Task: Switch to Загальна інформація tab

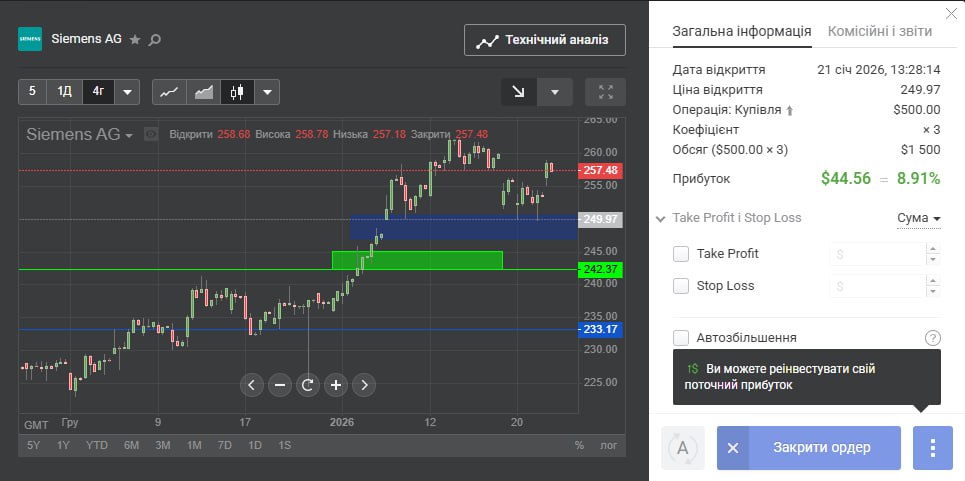Action: coord(742,31)
